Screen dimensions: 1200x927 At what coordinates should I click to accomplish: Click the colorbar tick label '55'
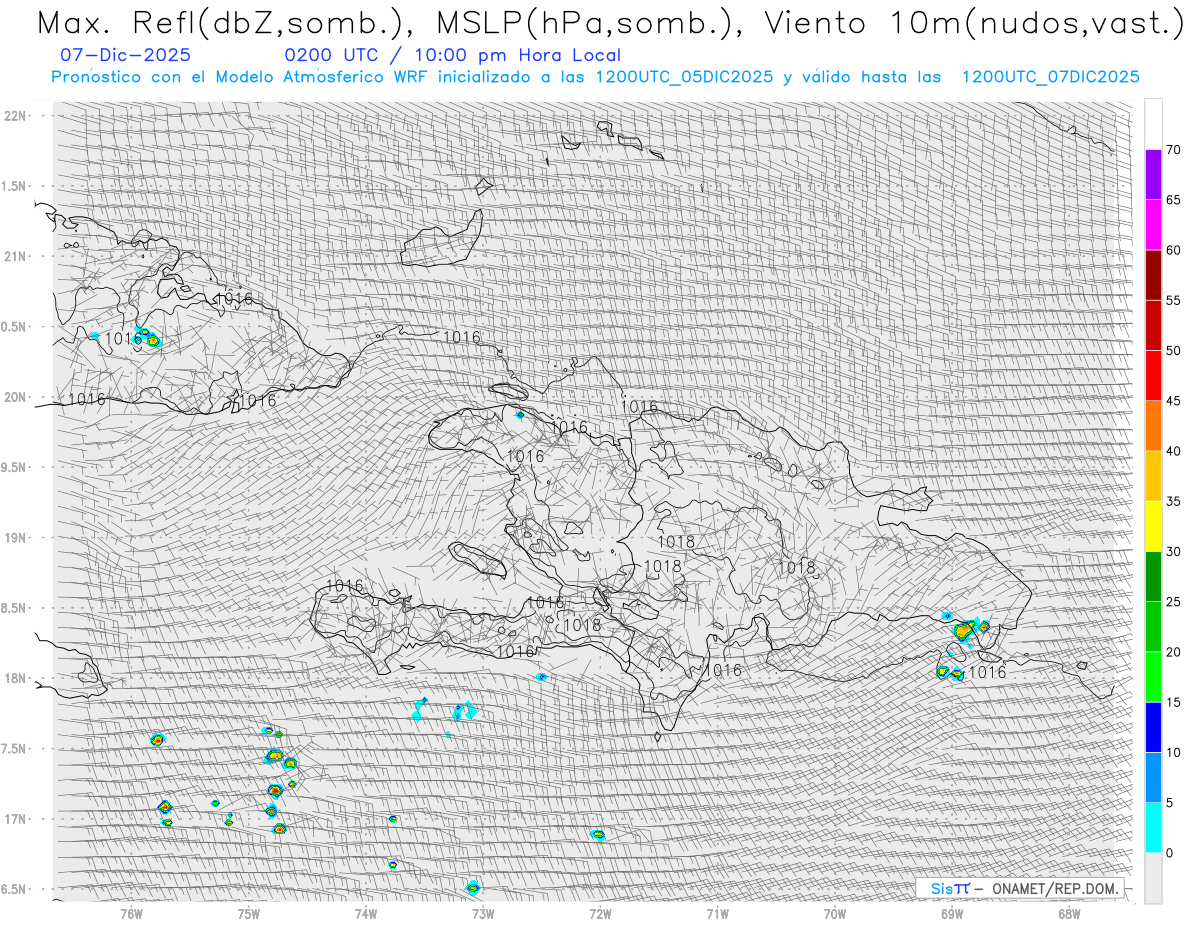point(1173,300)
